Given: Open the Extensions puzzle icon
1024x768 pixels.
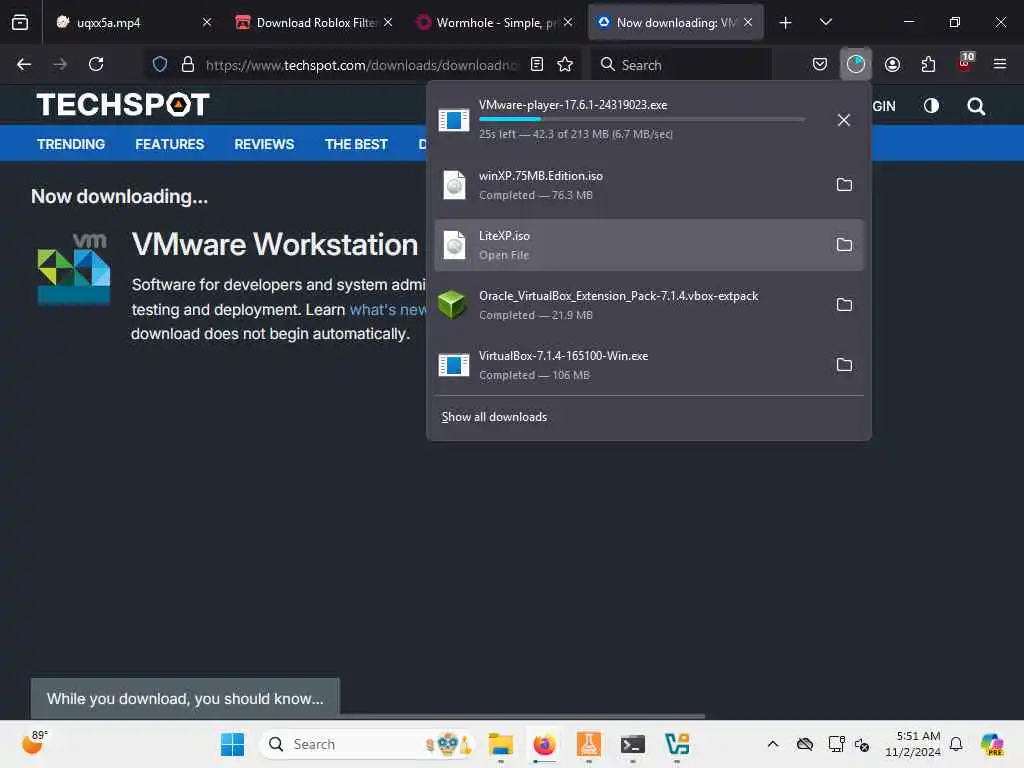Looking at the screenshot, I should click(928, 64).
